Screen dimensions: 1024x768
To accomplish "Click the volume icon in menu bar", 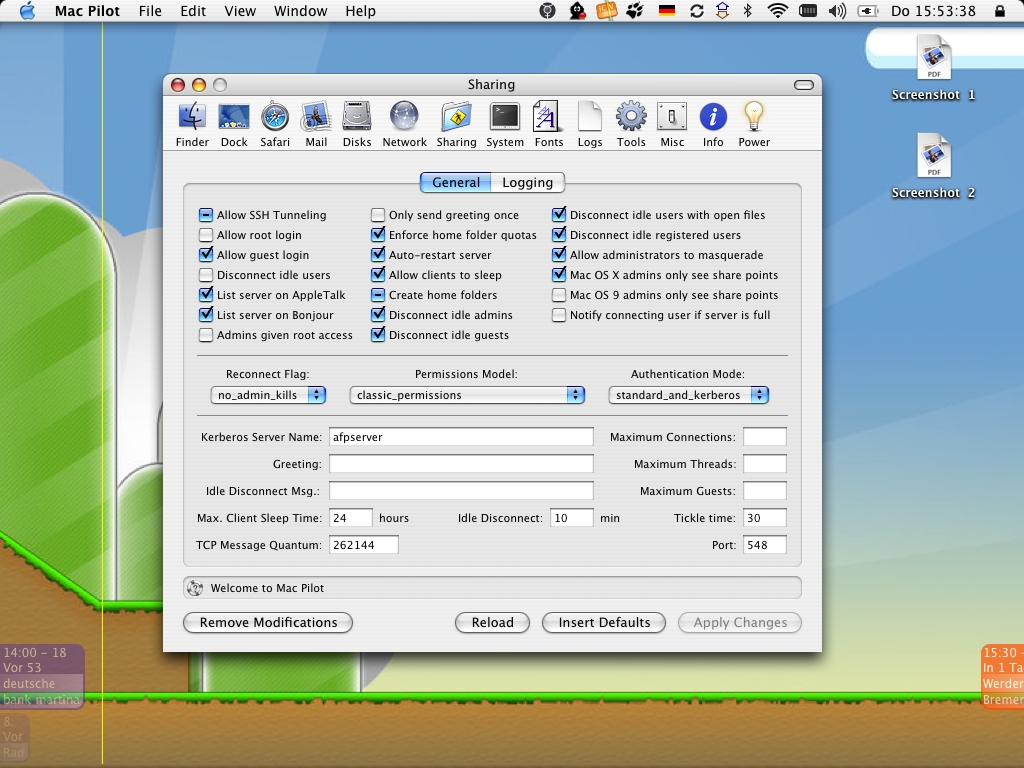I will pyautogui.click(x=837, y=11).
